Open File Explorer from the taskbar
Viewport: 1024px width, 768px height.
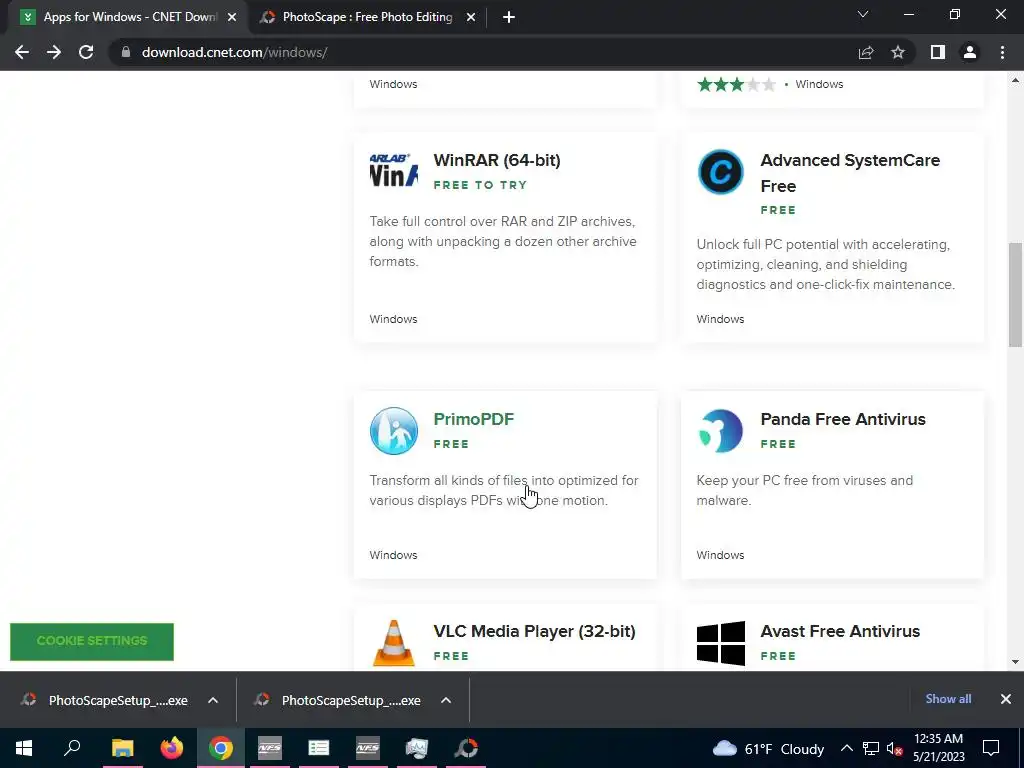pos(122,748)
